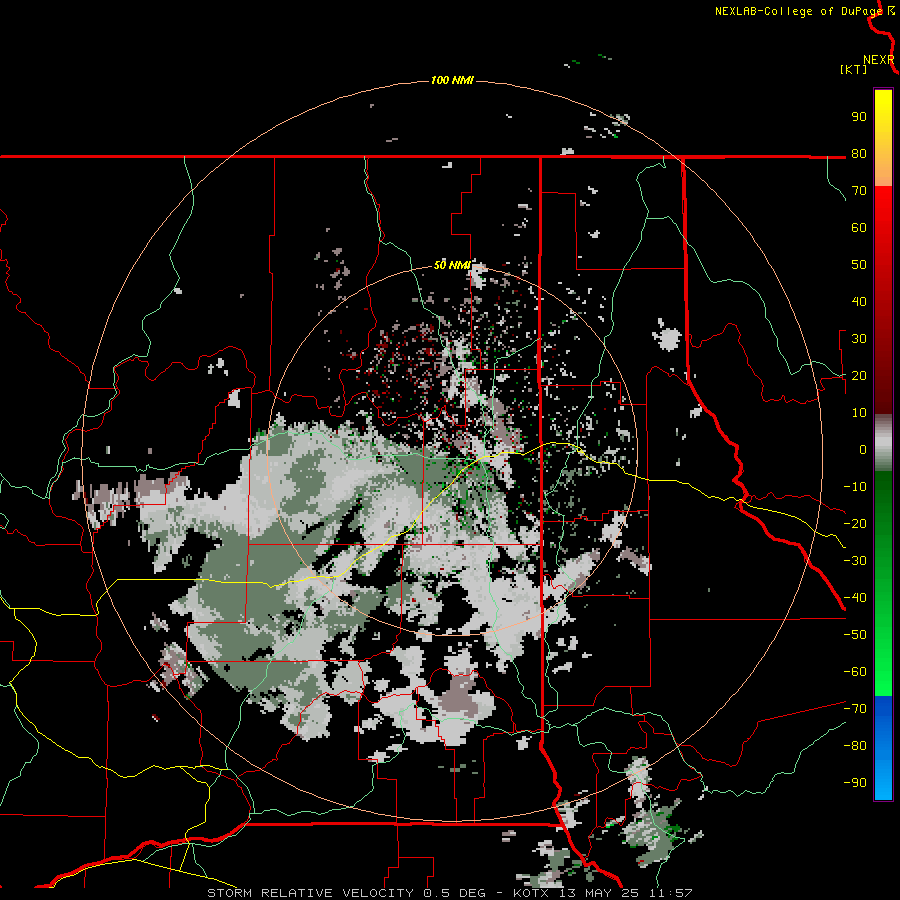Click the blue bottom segment of the color bar
Screen dimensions: 900x900
coord(883,748)
